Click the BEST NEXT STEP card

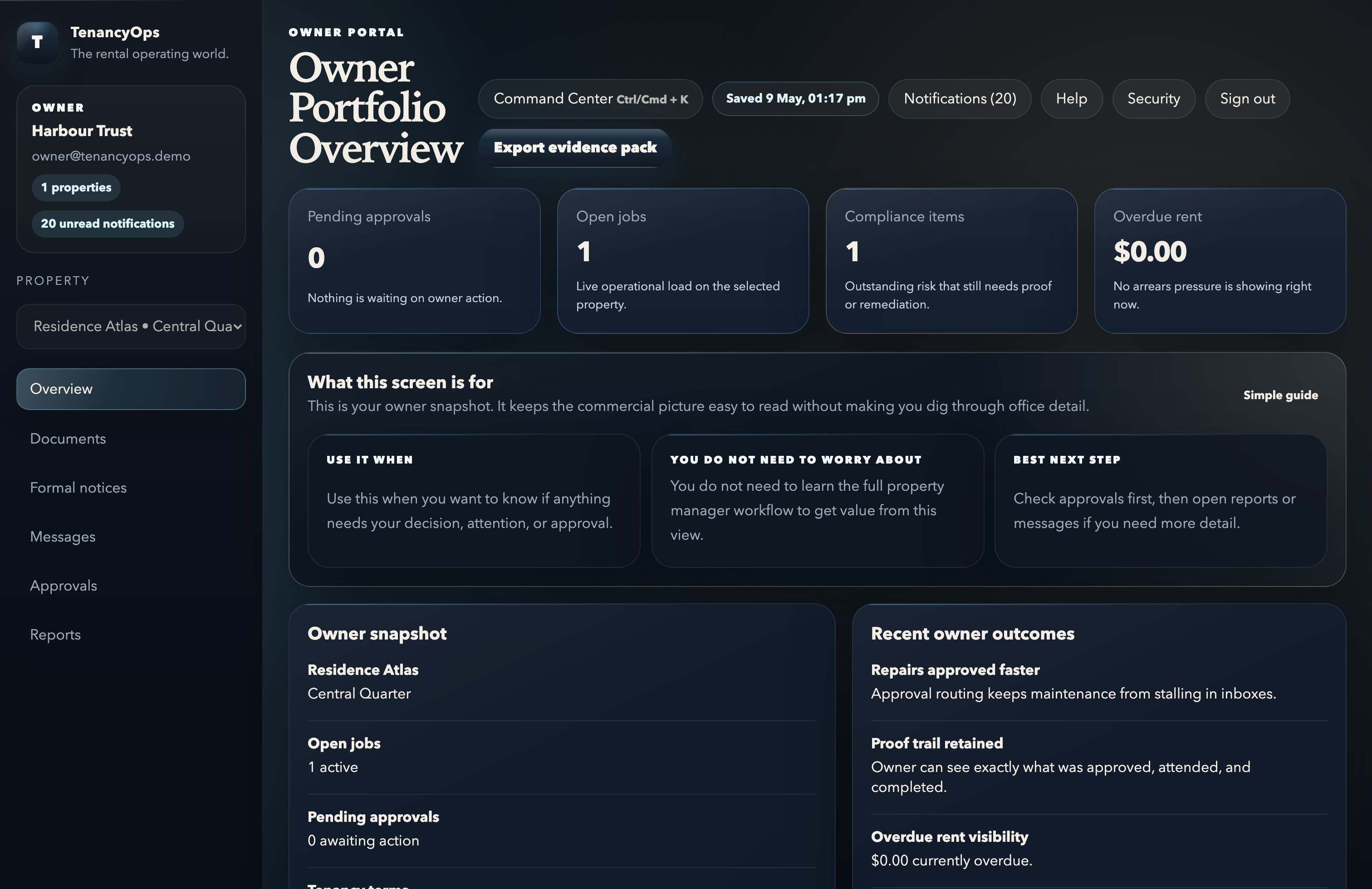coord(1161,501)
